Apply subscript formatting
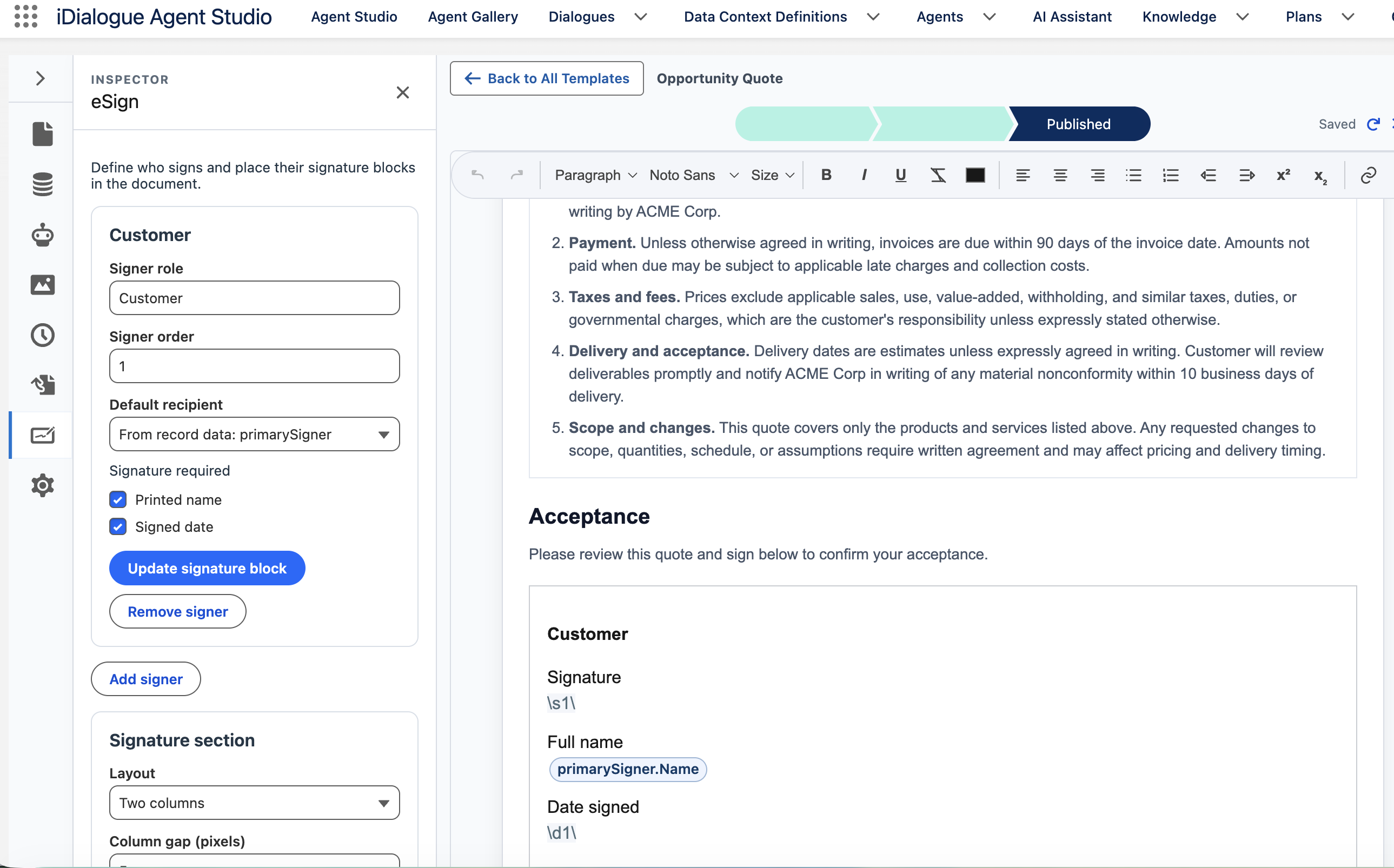1394x868 pixels. [x=1320, y=176]
